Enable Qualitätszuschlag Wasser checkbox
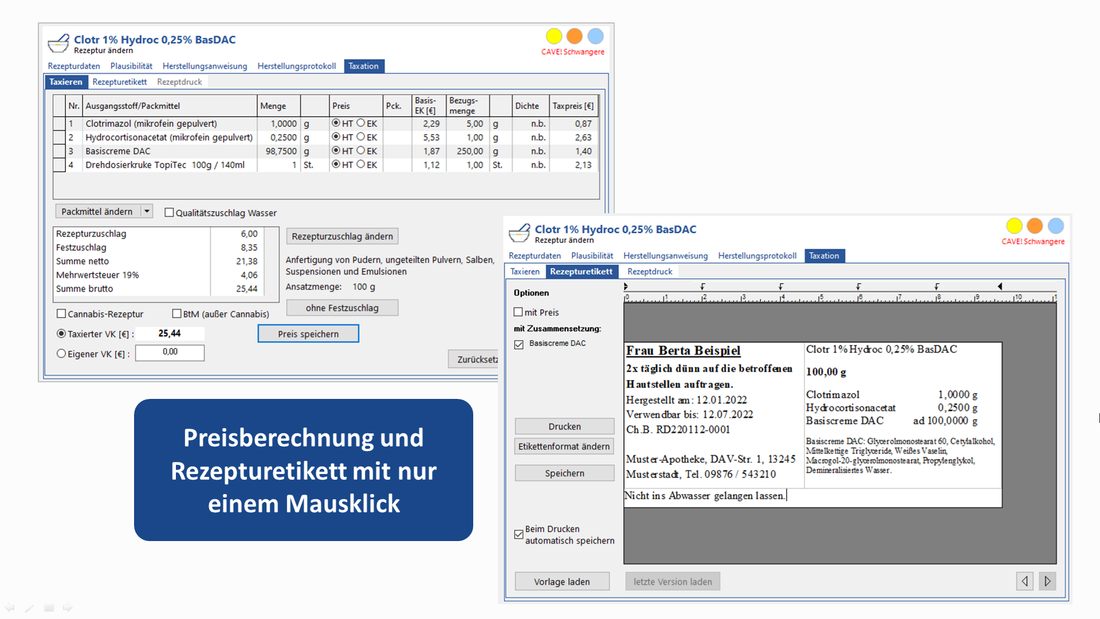The height and width of the screenshot is (619, 1100). click(169, 213)
